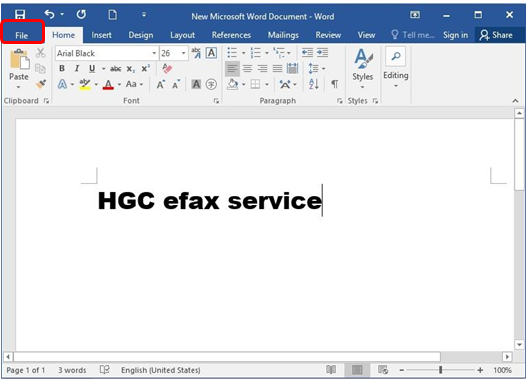Click the Format Painter brush icon

(x=41, y=84)
